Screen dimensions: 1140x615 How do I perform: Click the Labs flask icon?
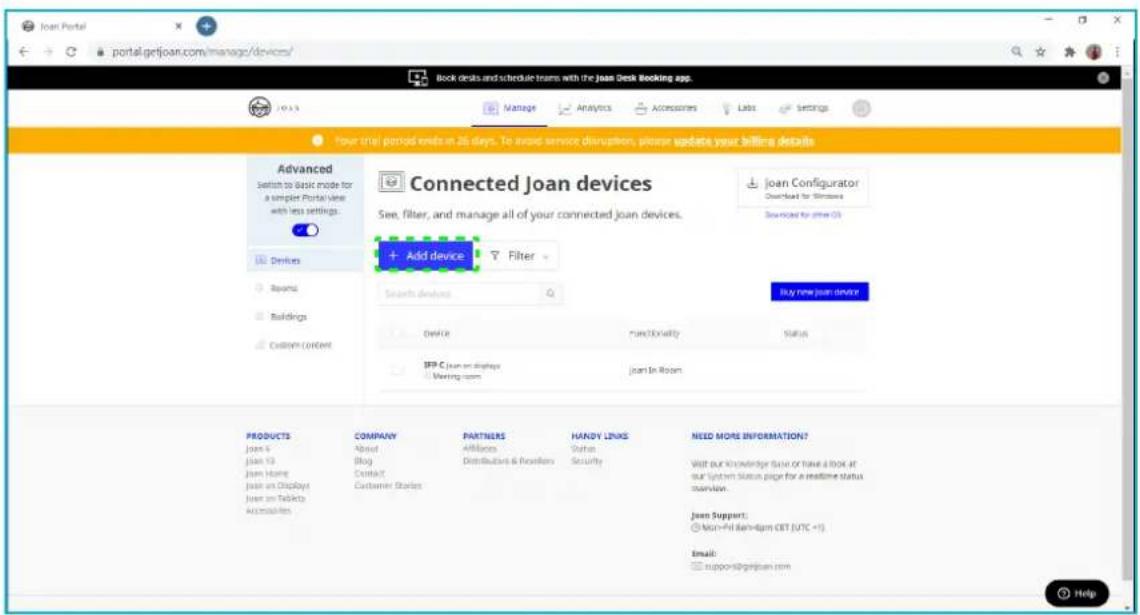click(727, 108)
